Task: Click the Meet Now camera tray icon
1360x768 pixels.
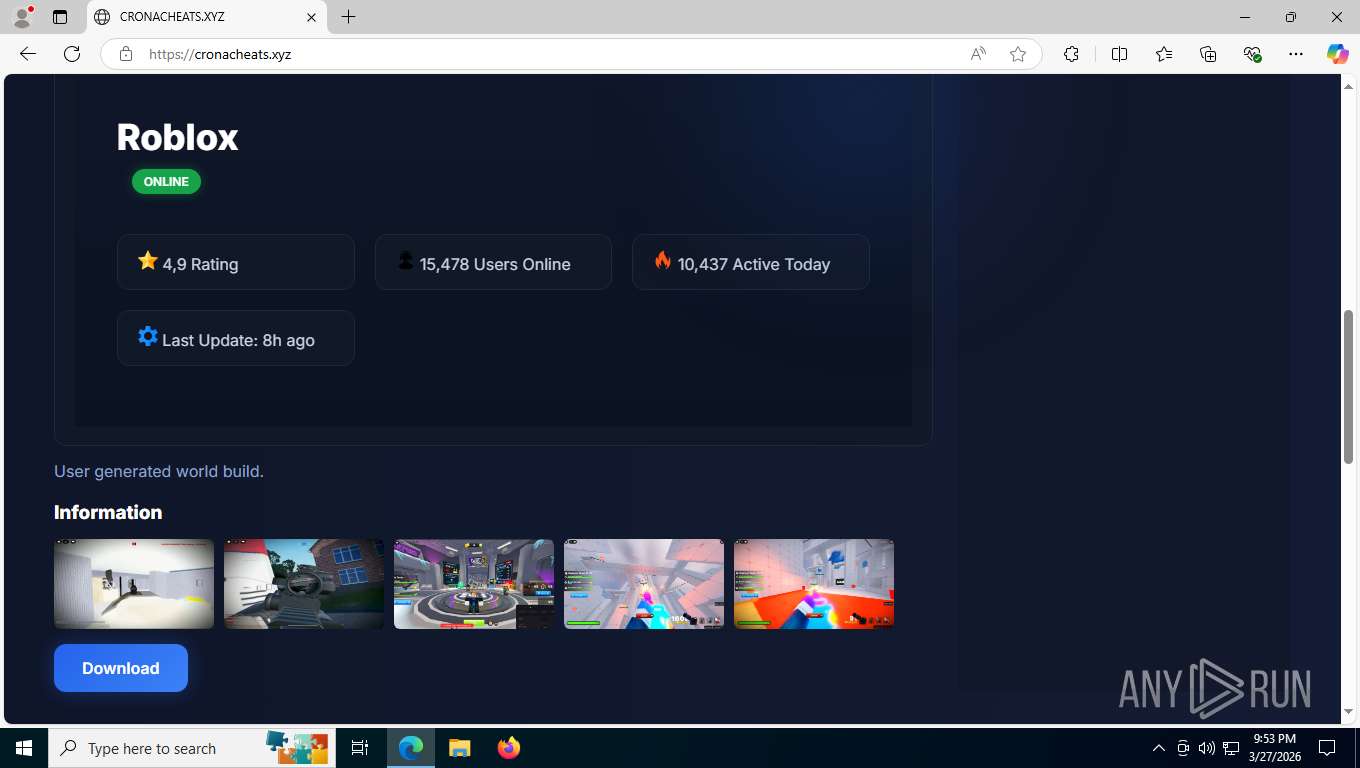Action: click(x=1183, y=748)
